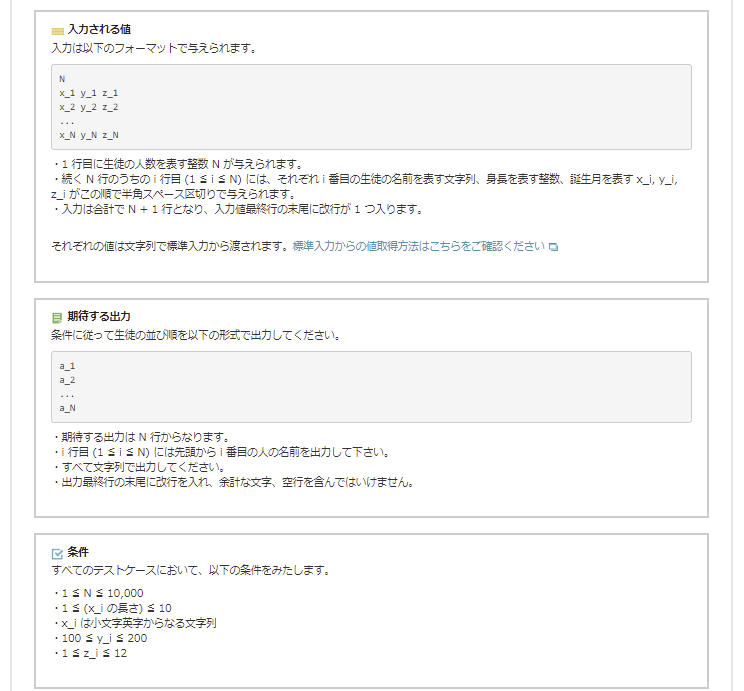This screenshot has height=691, width=744.
Task: Click the 期待する出力 section icon
Action: tap(57, 318)
